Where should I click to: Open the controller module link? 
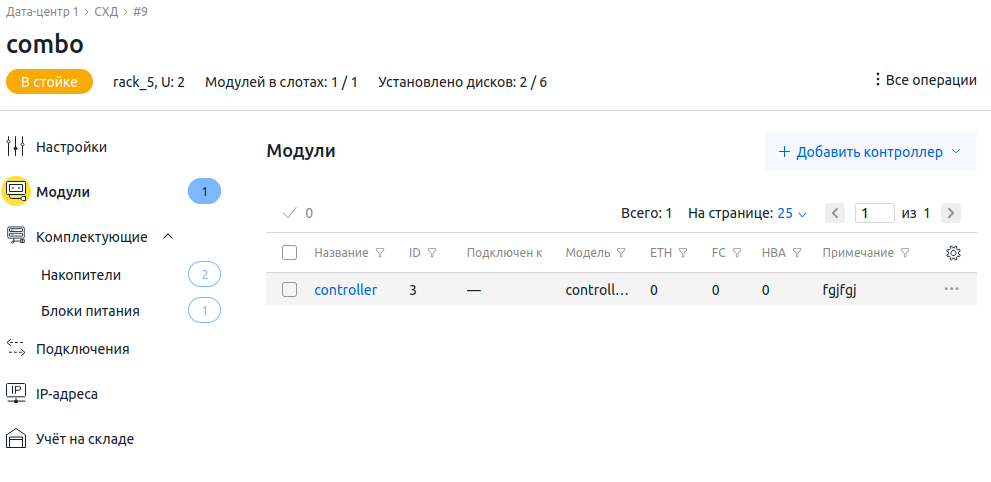[x=345, y=290]
